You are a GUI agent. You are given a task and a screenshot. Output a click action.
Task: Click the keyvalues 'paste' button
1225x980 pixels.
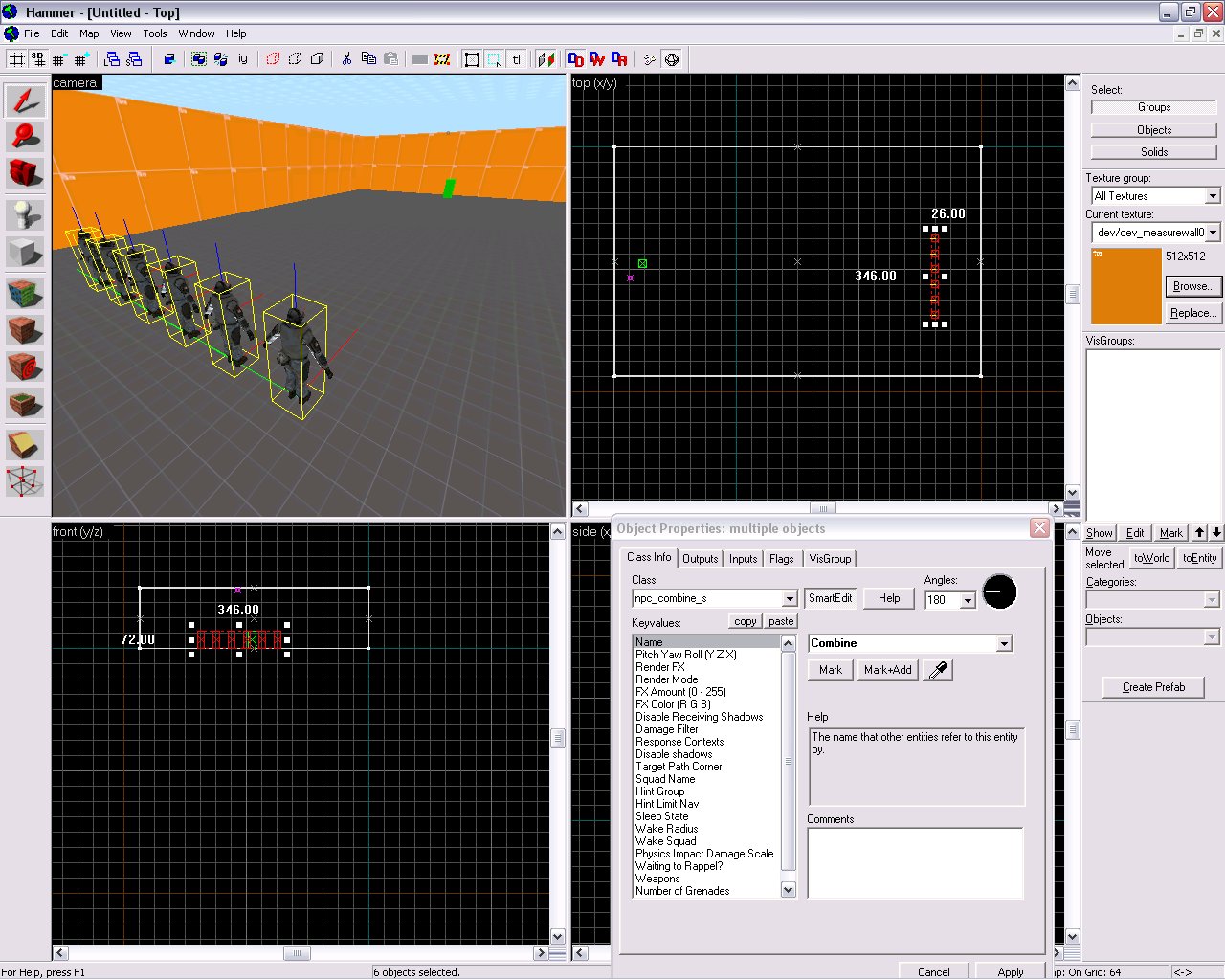click(x=781, y=621)
